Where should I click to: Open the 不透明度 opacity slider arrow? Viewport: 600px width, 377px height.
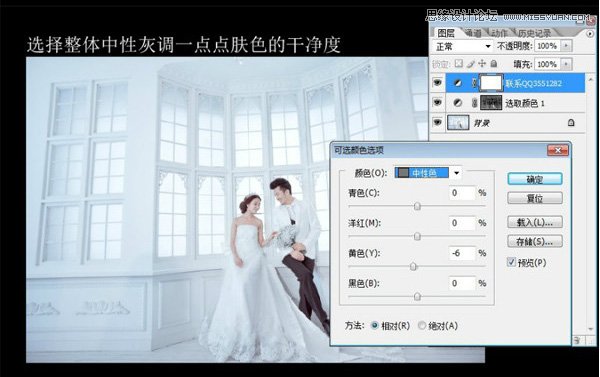click(566, 46)
